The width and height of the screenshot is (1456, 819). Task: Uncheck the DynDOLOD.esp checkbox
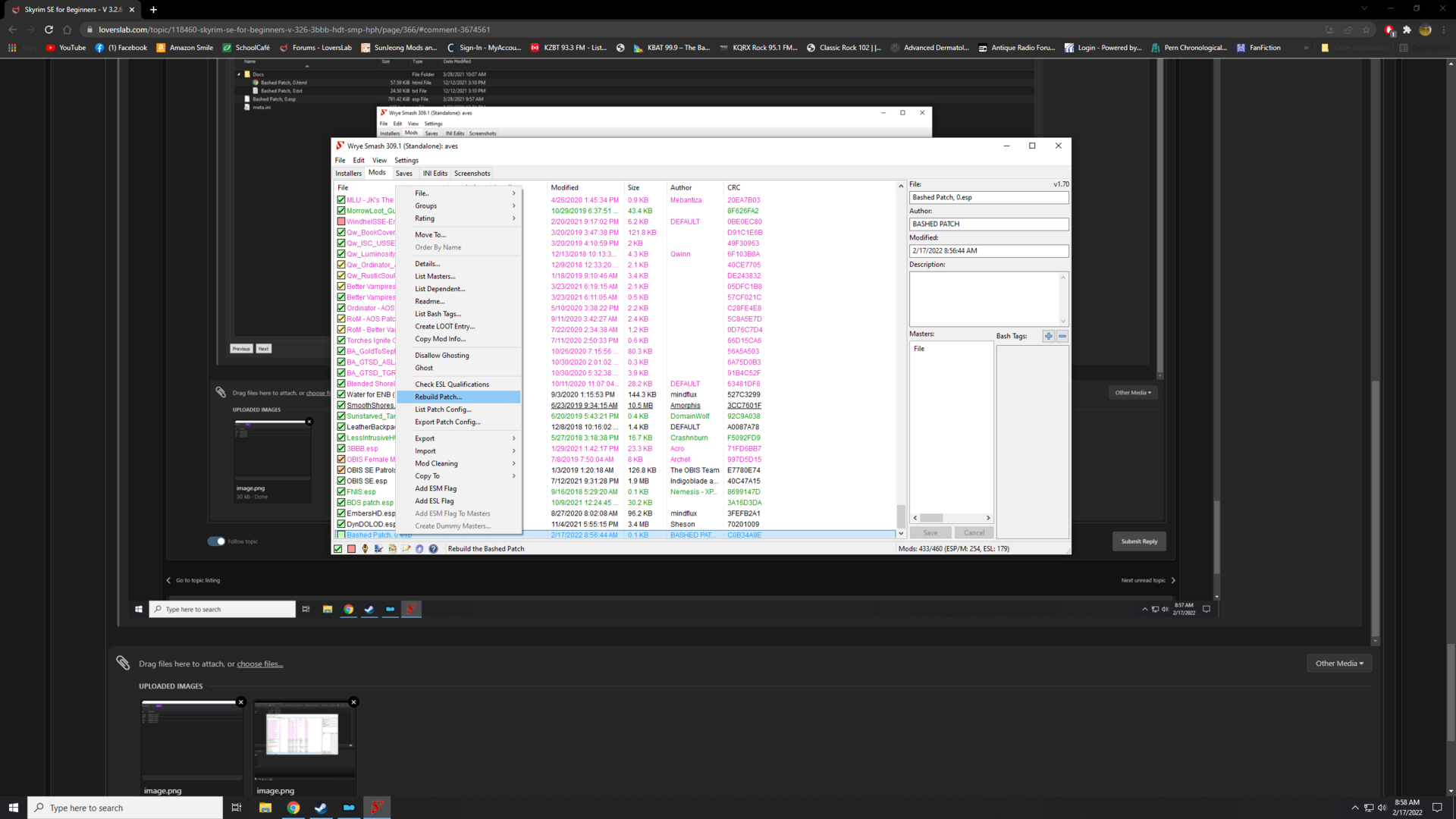[341, 524]
